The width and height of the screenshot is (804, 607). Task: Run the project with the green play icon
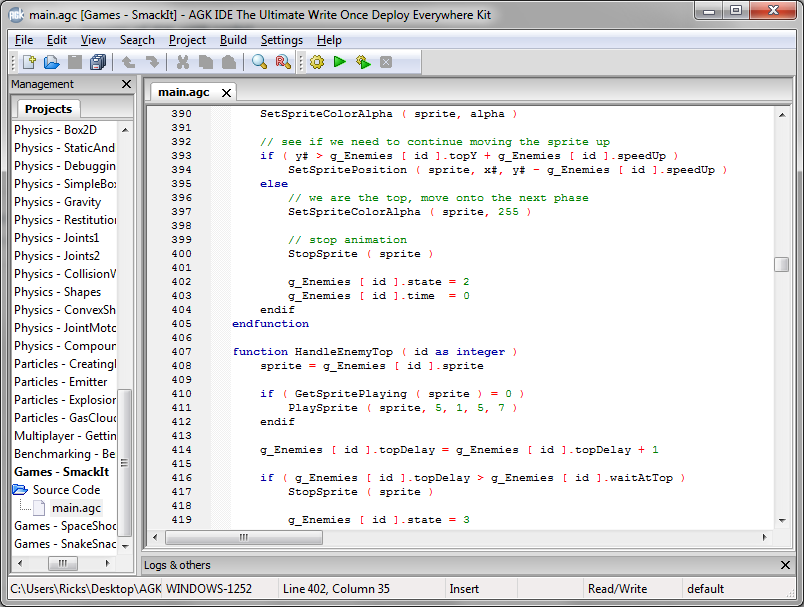click(339, 62)
